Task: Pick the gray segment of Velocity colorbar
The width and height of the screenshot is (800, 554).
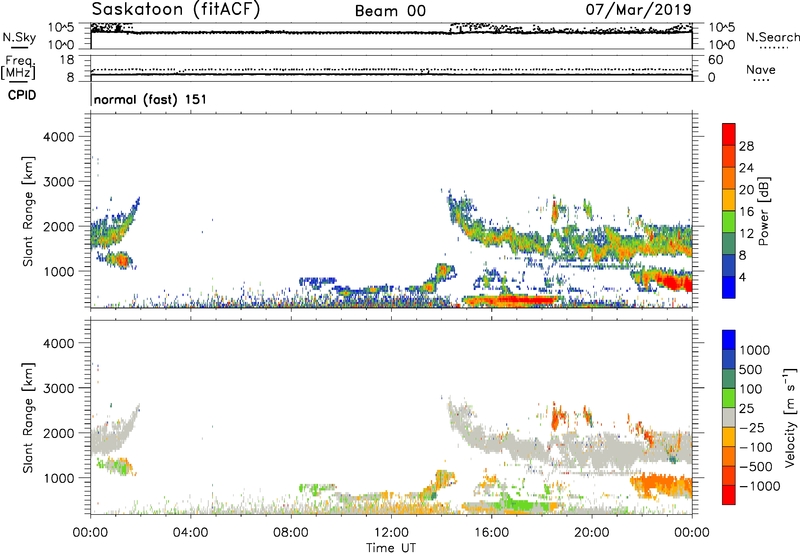Action: click(729, 418)
